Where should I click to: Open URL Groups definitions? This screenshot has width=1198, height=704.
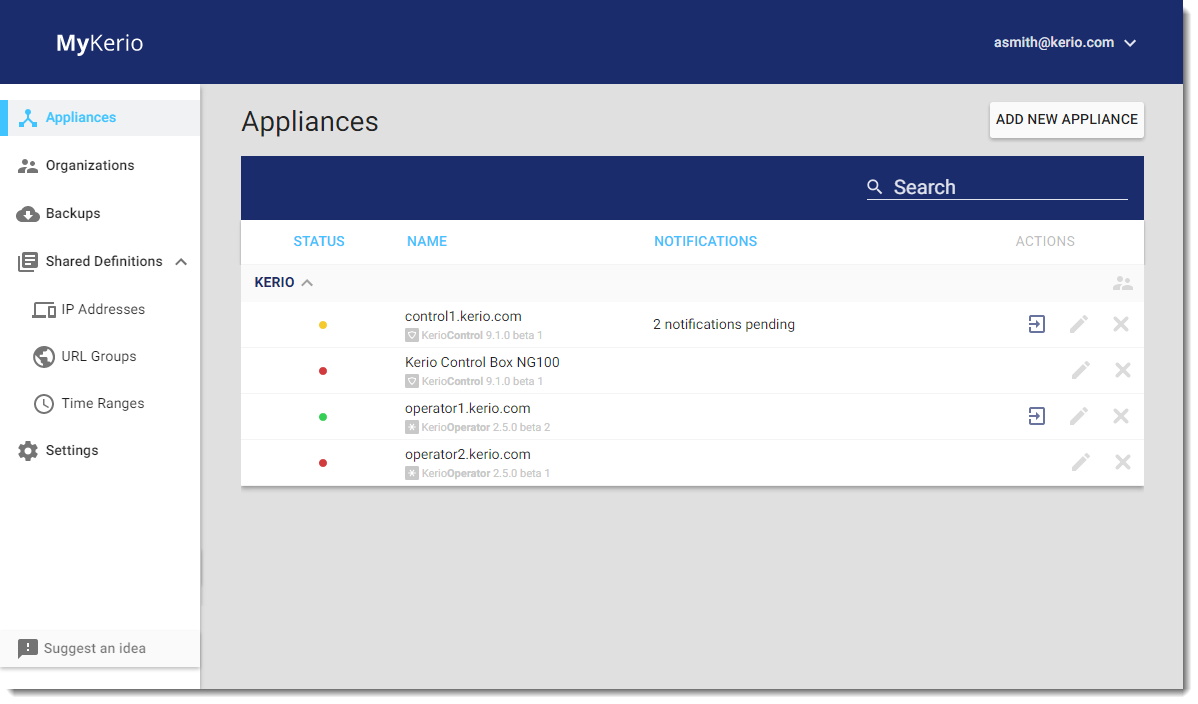click(x=99, y=356)
